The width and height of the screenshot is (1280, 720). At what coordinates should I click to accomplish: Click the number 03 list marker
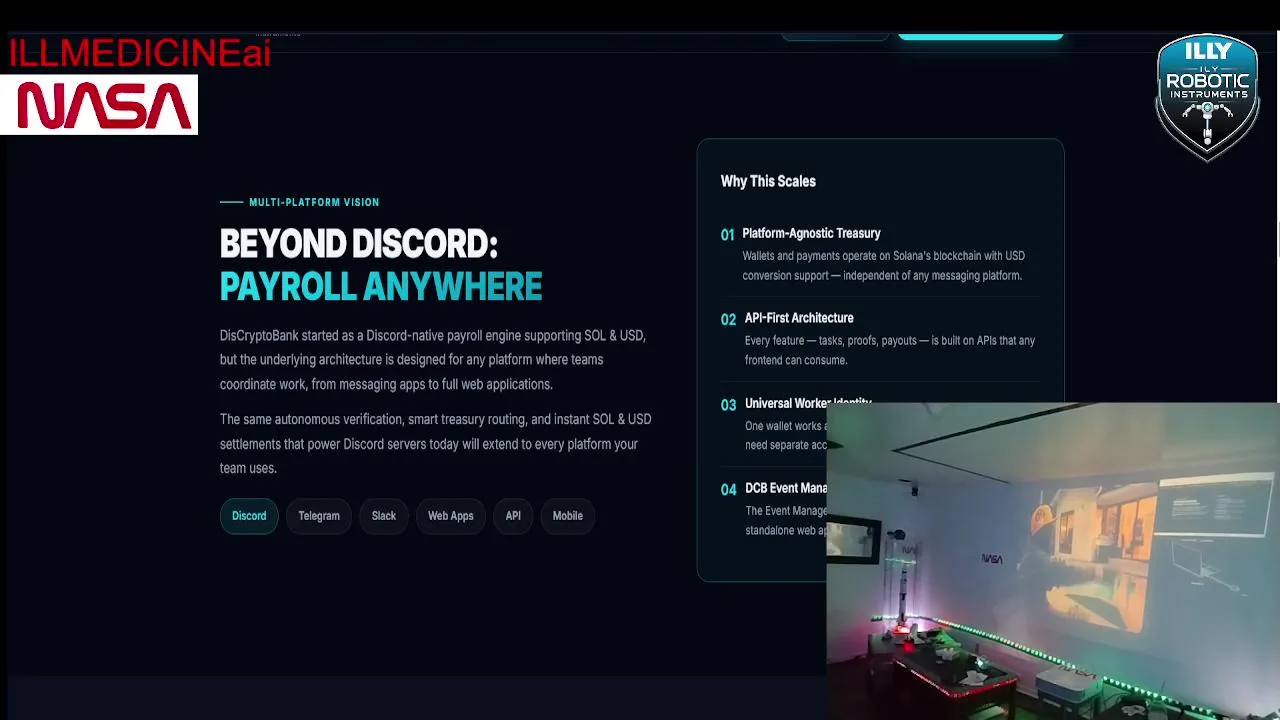click(x=728, y=404)
